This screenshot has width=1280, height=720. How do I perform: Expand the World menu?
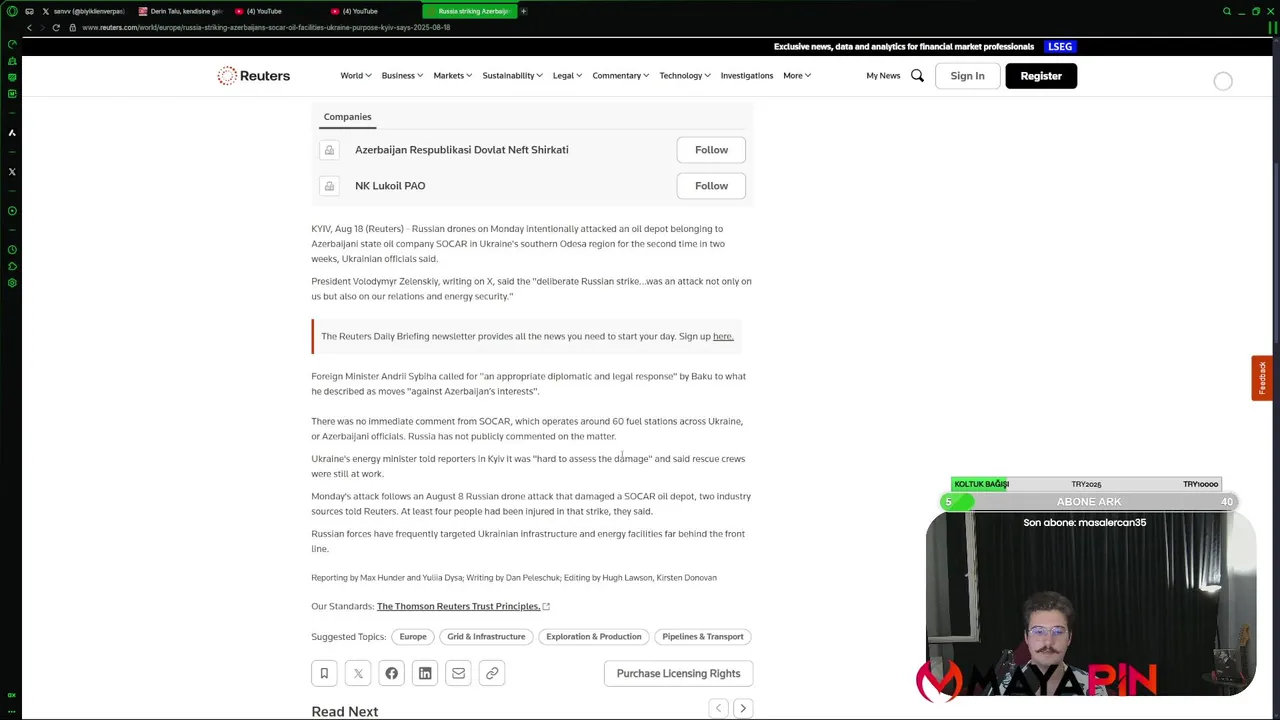356,75
